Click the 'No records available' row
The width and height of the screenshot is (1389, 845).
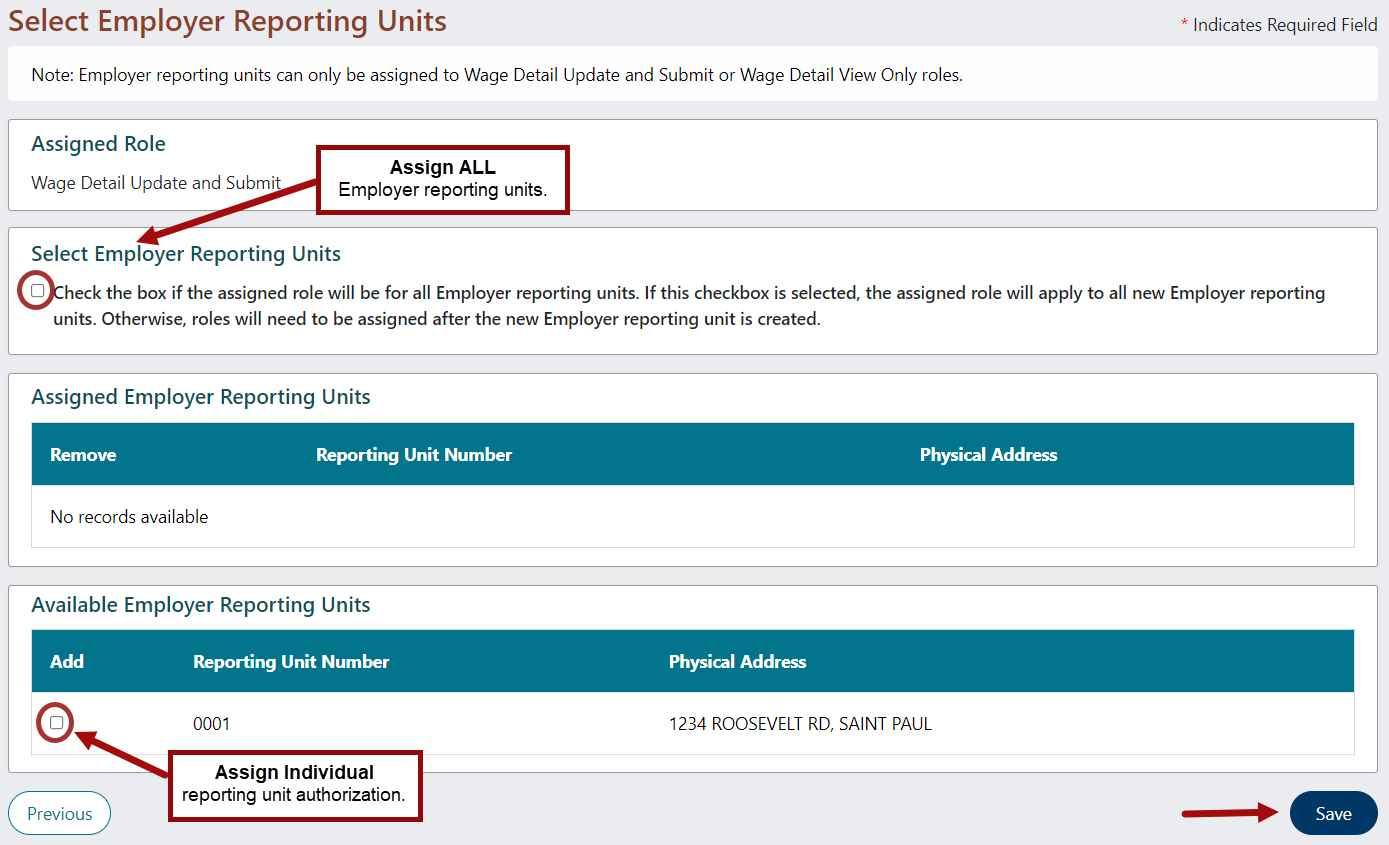[x=129, y=517]
